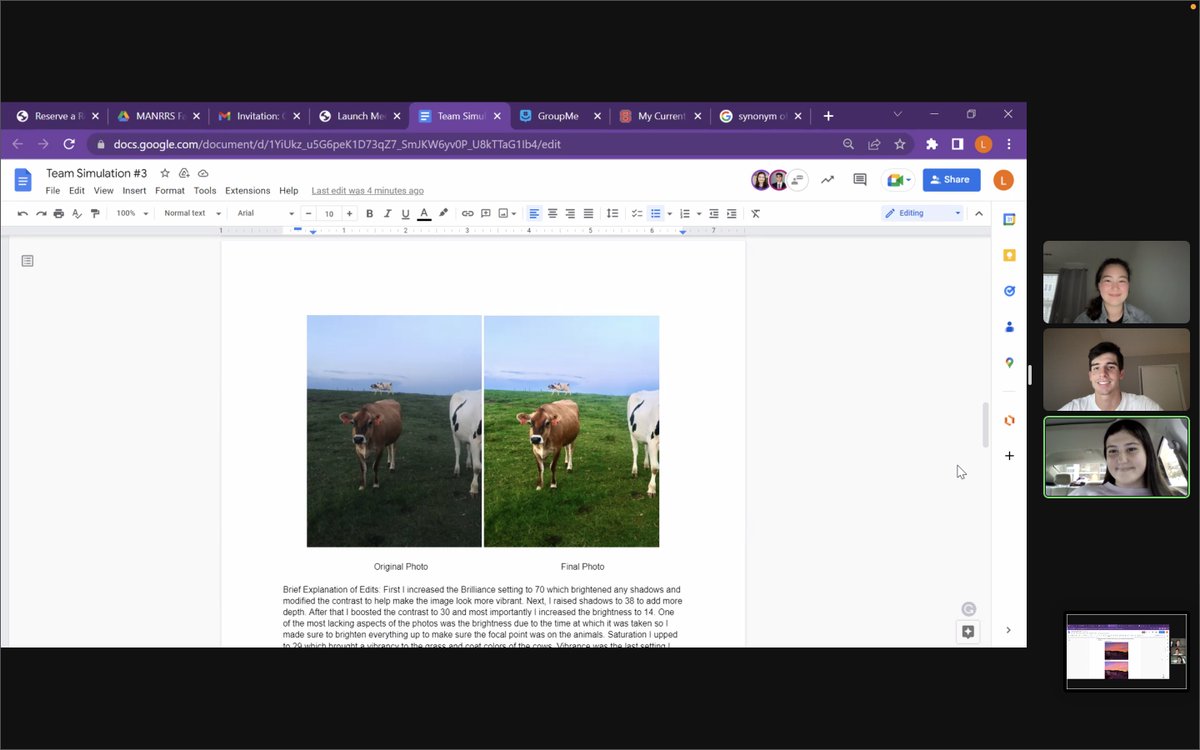This screenshot has height=750, width=1200.
Task: Open the Format menu
Action: pyautogui.click(x=170, y=190)
